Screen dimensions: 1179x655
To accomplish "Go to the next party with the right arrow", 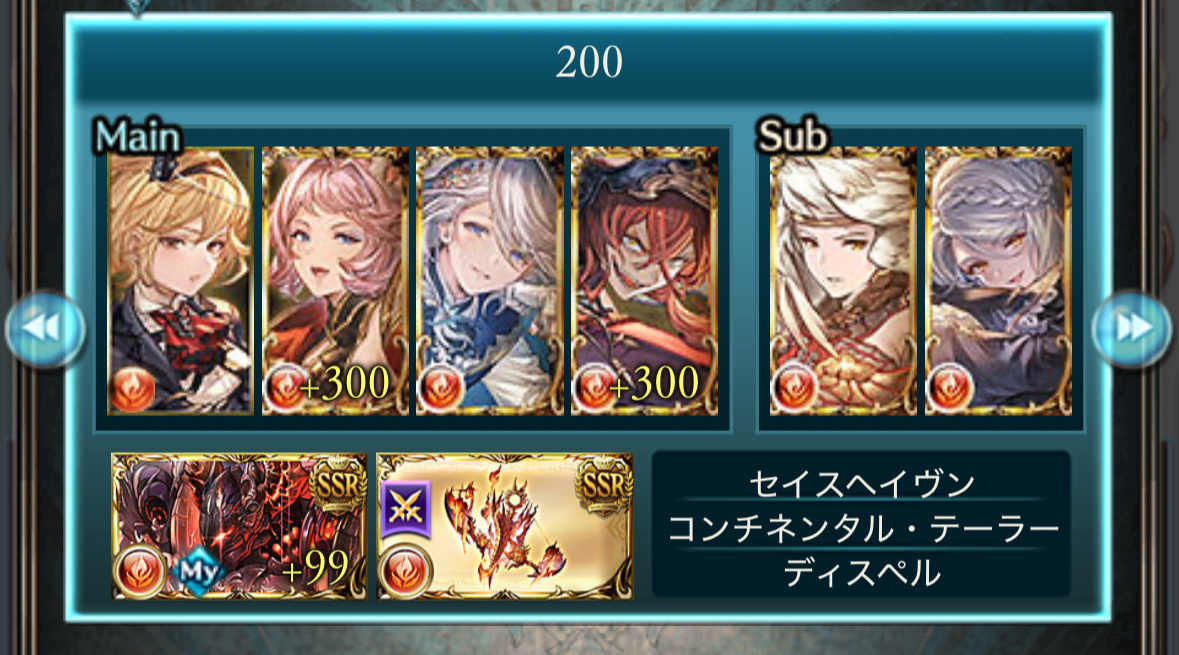I will 1132,329.
